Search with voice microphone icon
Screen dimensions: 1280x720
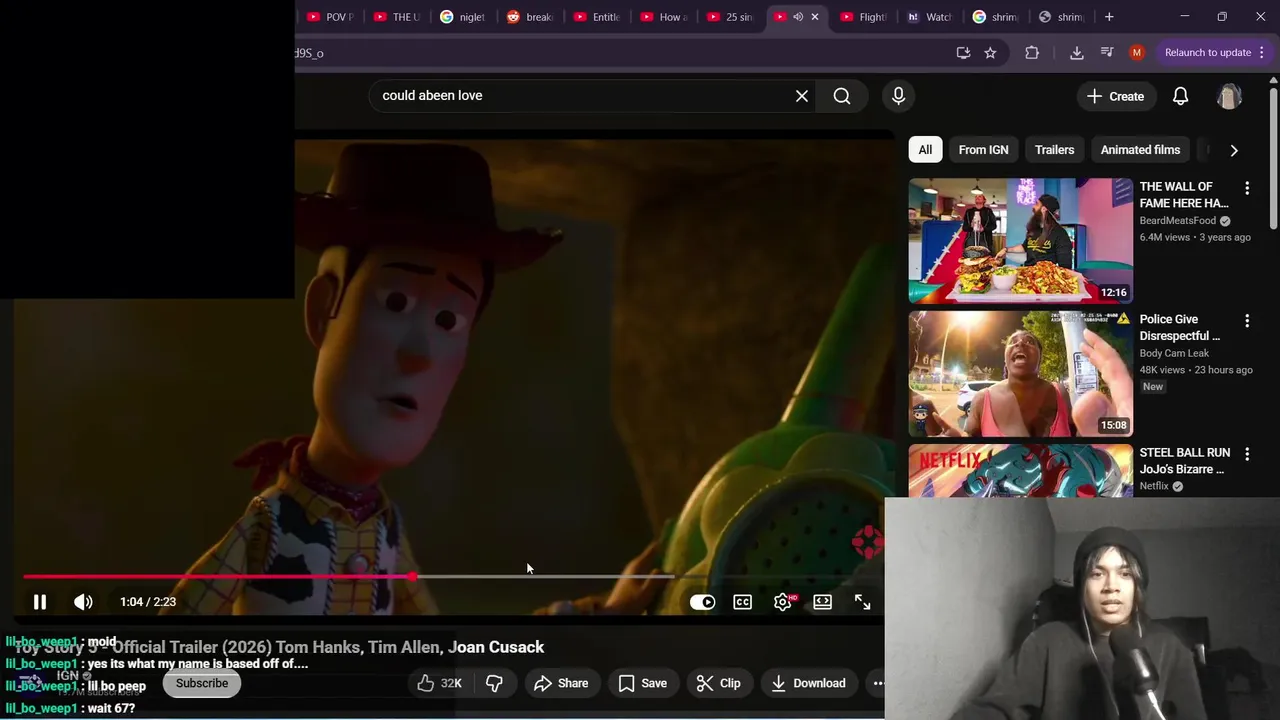coord(898,96)
